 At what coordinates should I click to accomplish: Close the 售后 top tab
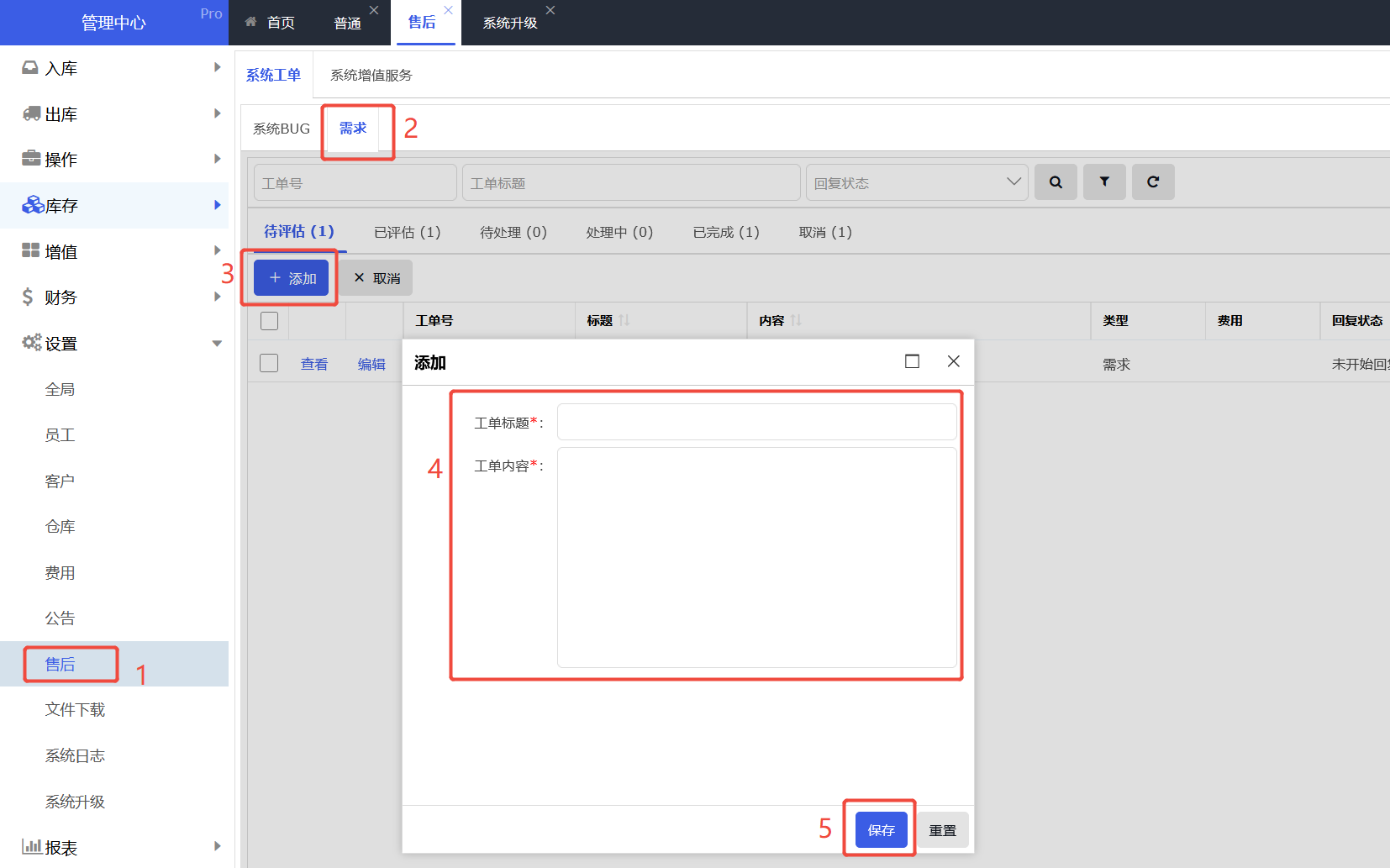point(448,10)
